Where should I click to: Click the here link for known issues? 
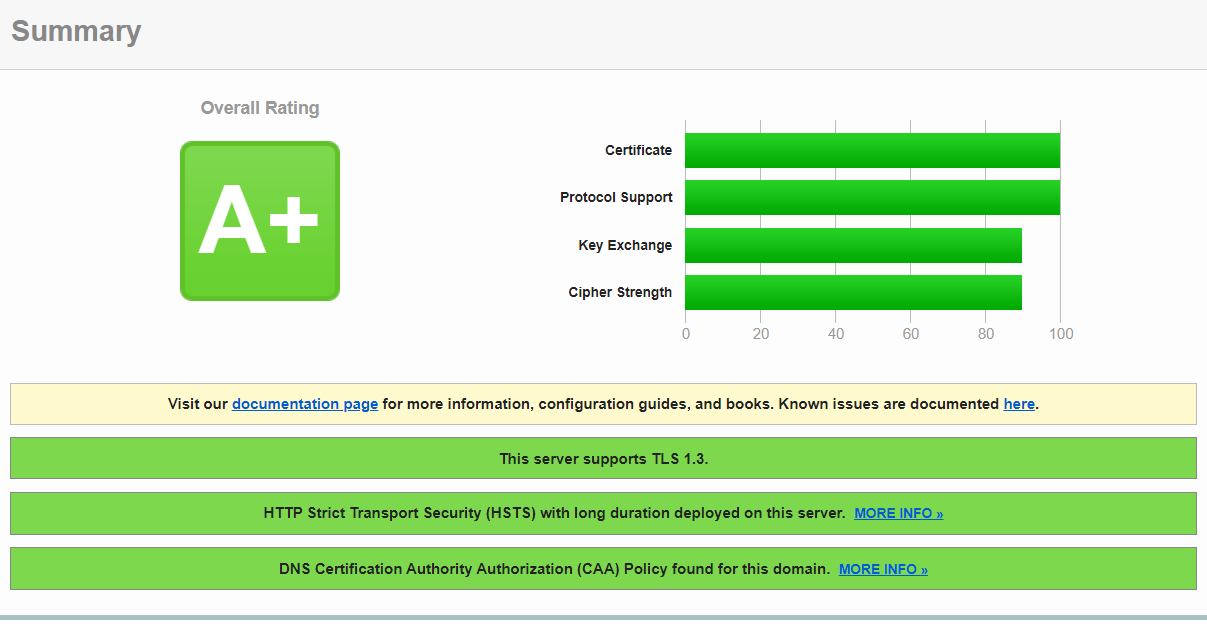click(1019, 403)
